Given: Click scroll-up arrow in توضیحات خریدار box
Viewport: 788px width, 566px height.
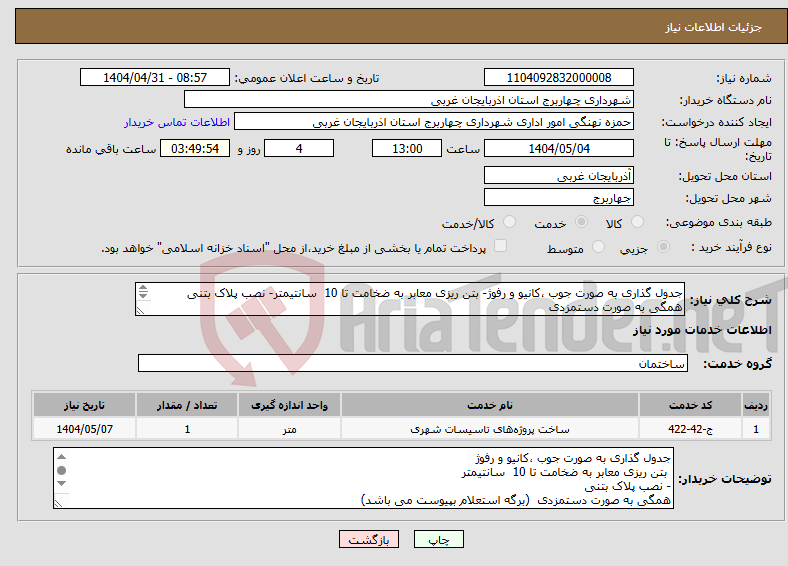Looking at the screenshot, I should 61,456.
